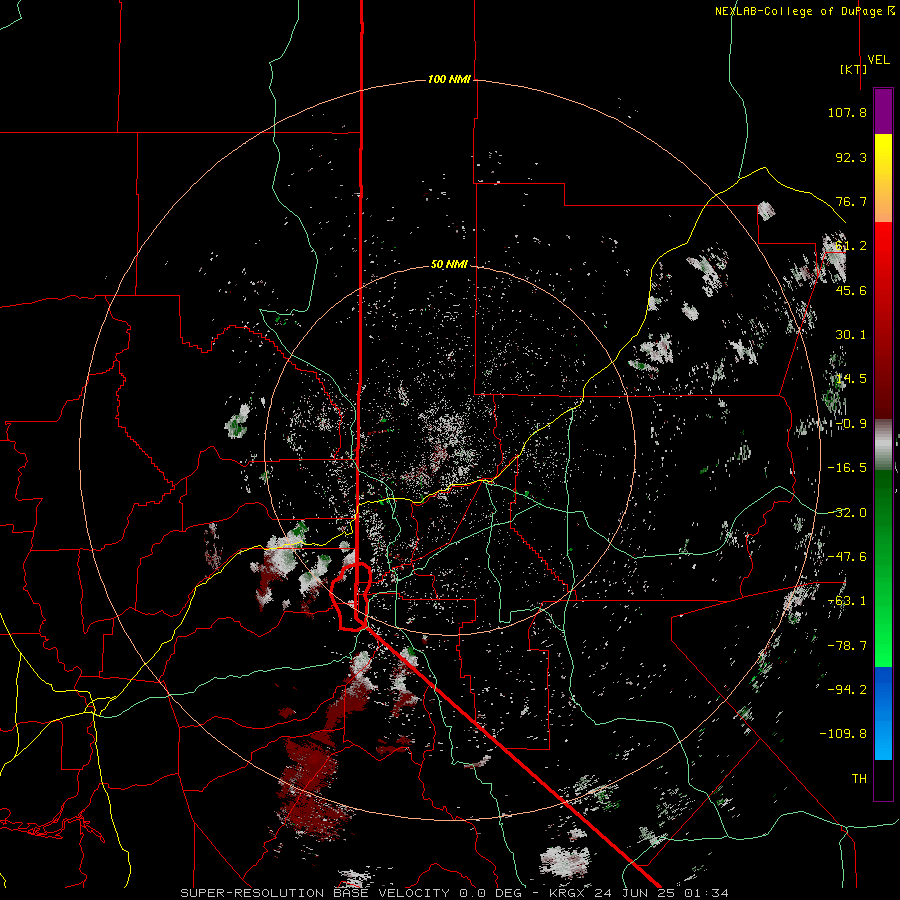Click the gray near-zero segment of color bar
Viewport: 900px width, 900px height.
click(883, 445)
